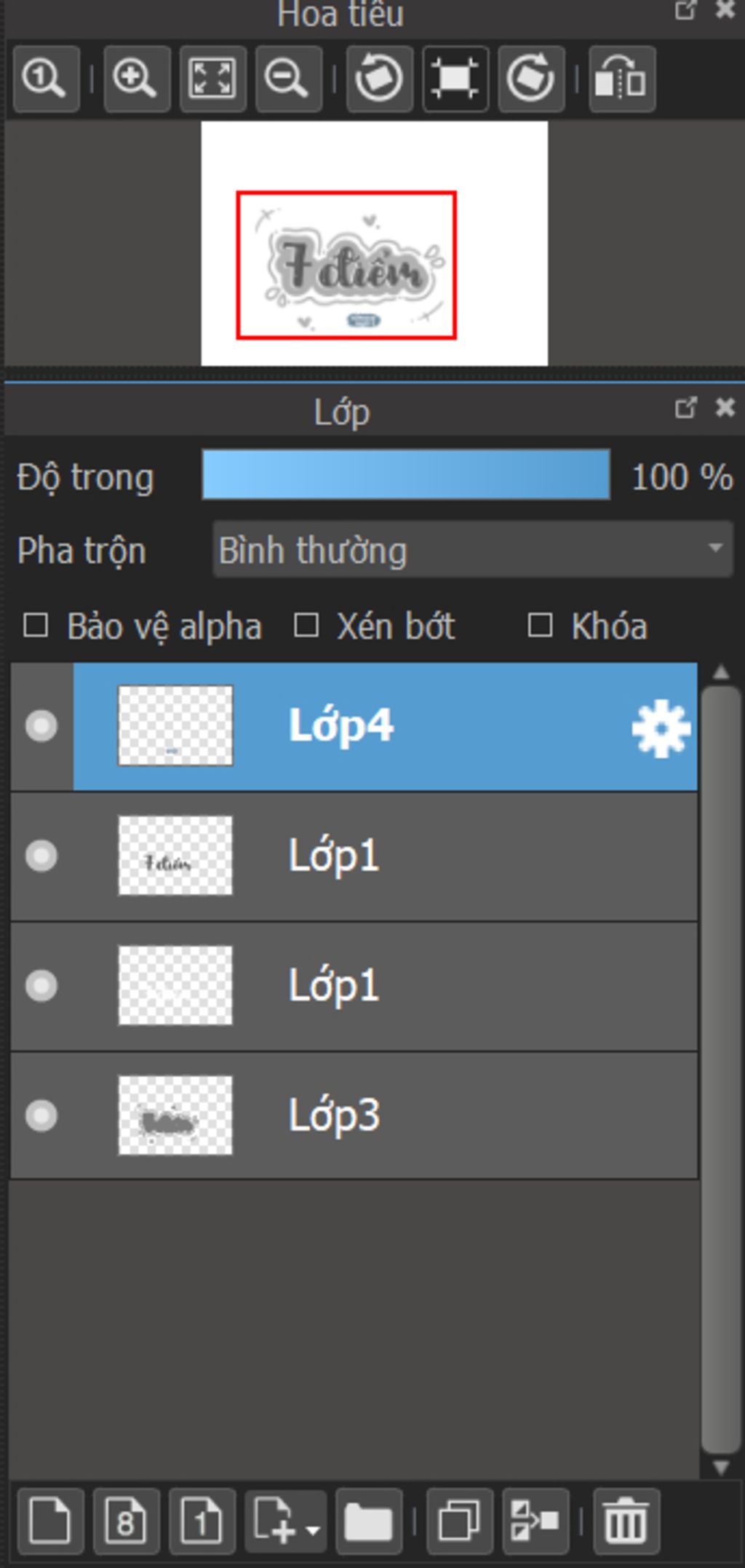Viewport: 745px width, 1568px height.
Task: Delete the layer with trash icon
Action: pos(626,1521)
